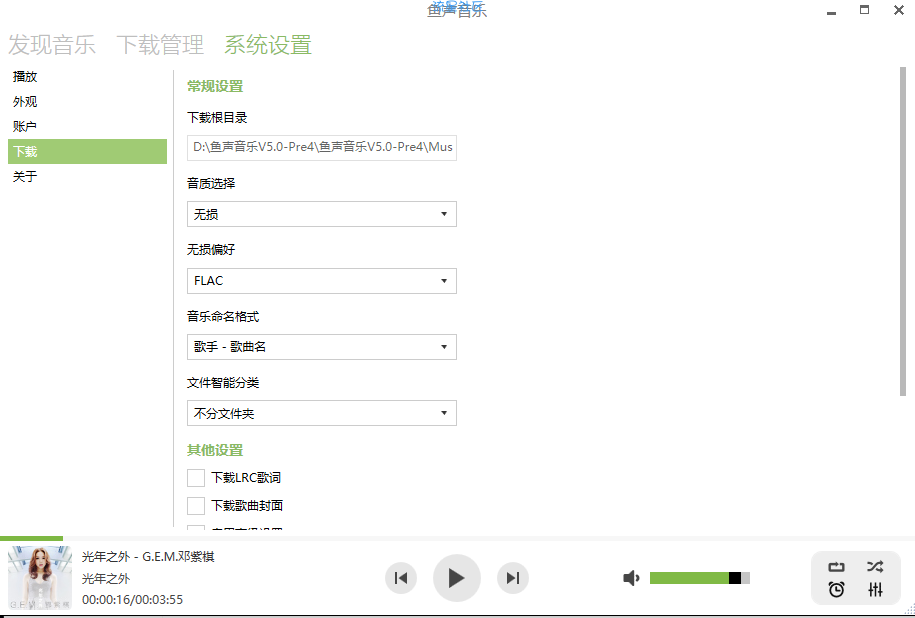Open the sleep timer alarm icon

[836, 589]
